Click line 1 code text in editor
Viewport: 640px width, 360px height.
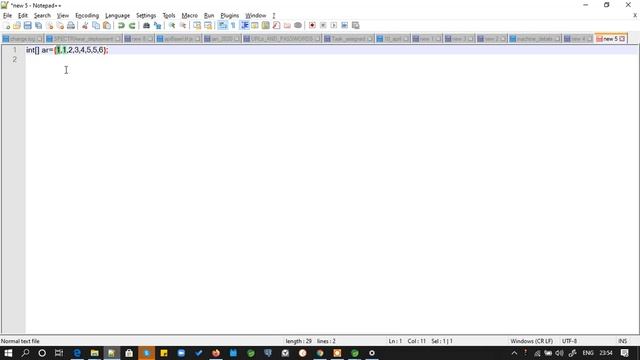pos(67,50)
